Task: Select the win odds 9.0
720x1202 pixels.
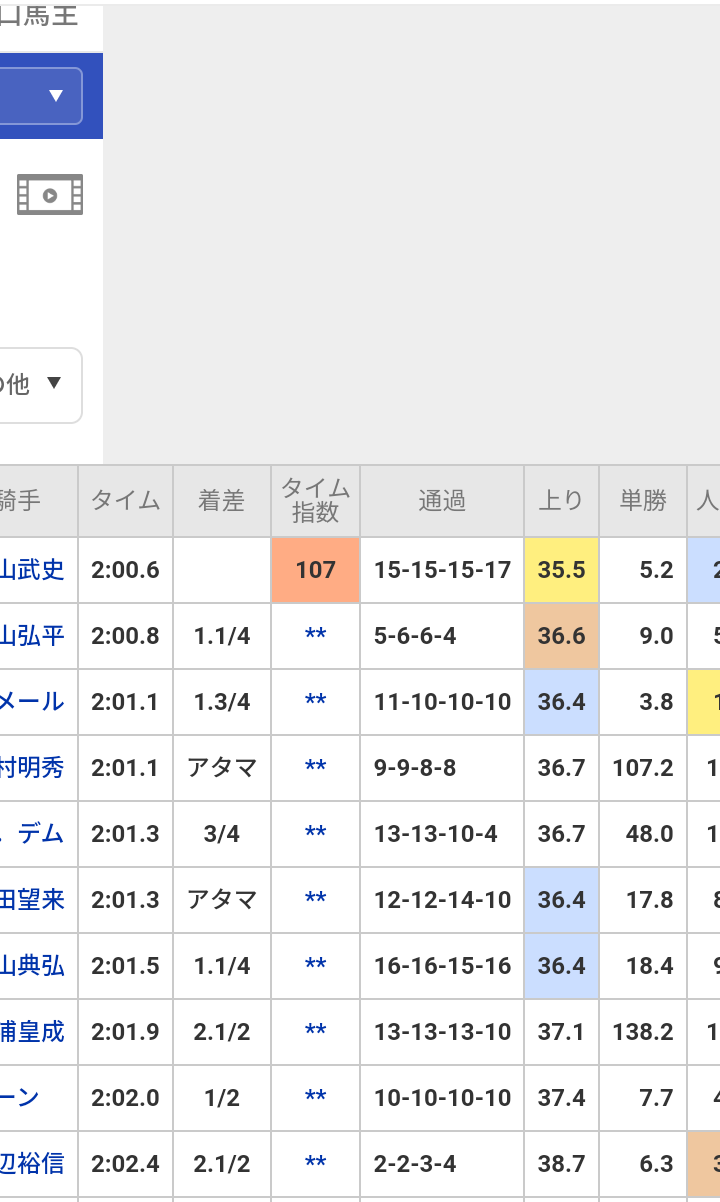Action: 656,636
